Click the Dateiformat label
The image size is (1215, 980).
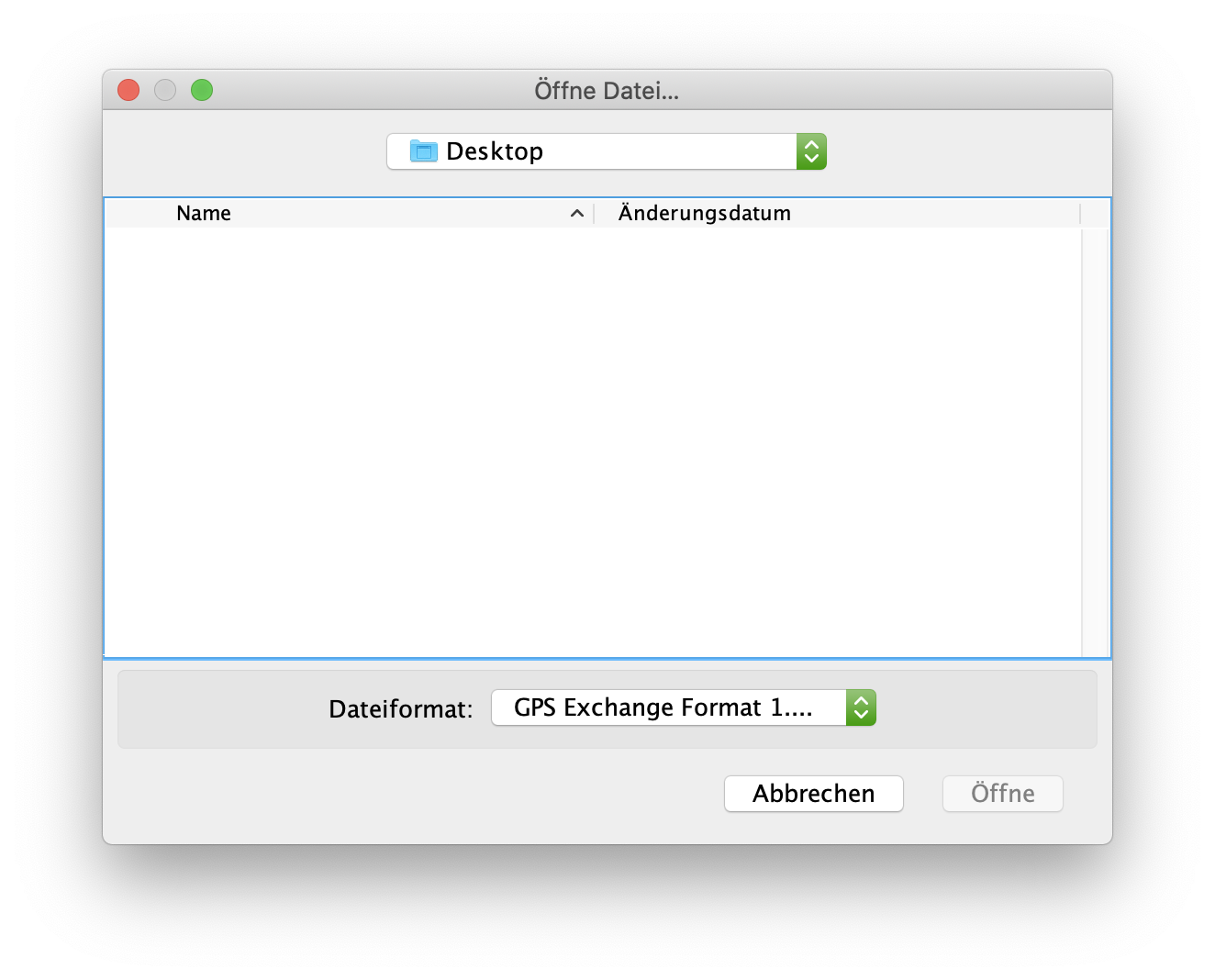click(401, 709)
